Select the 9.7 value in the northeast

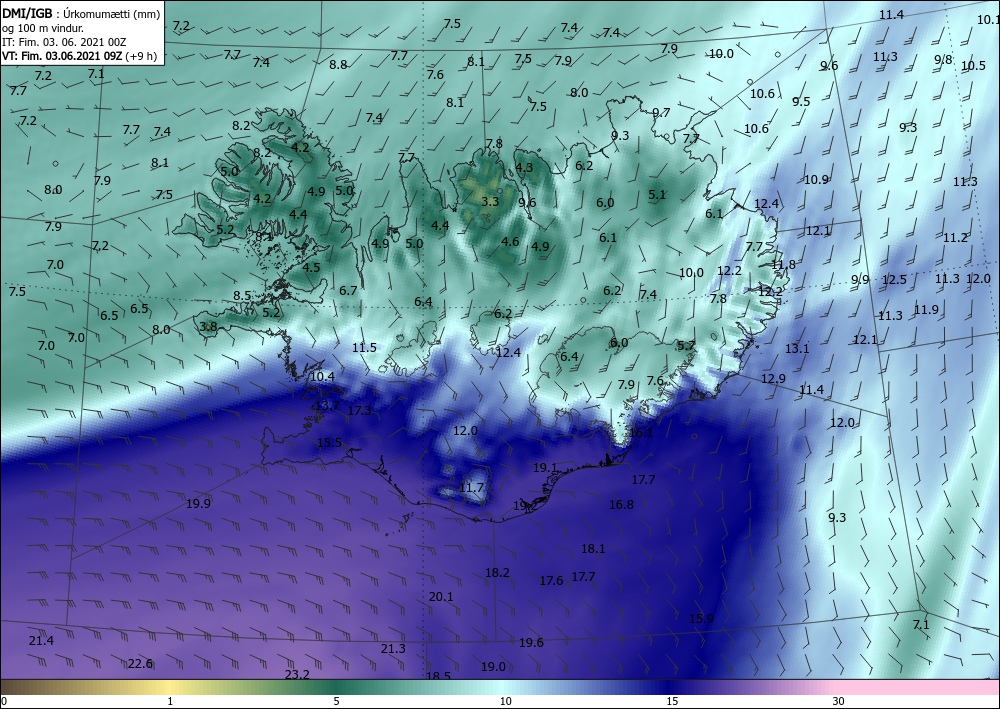point(661,112)
